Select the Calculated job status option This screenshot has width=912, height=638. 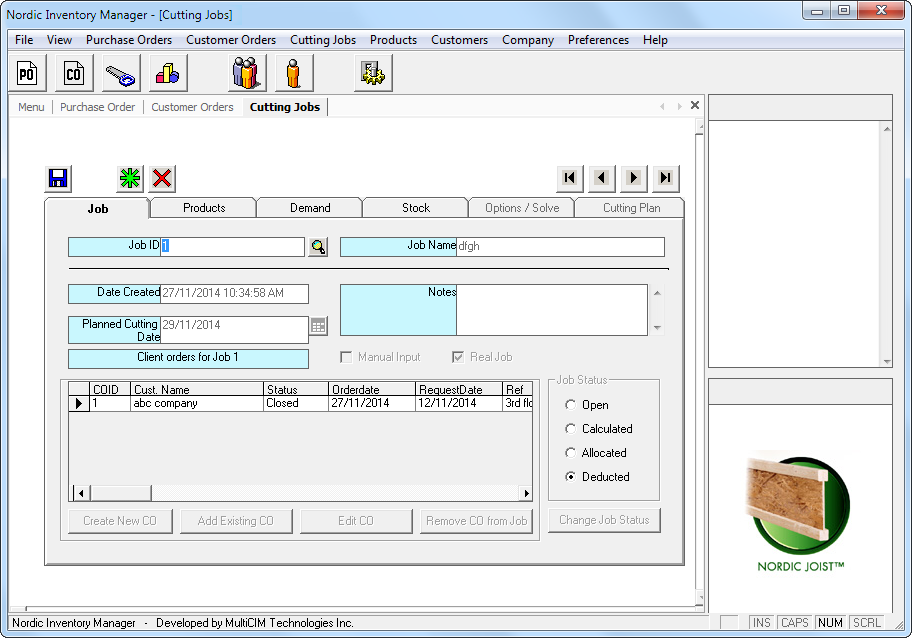tap(571, 429)
